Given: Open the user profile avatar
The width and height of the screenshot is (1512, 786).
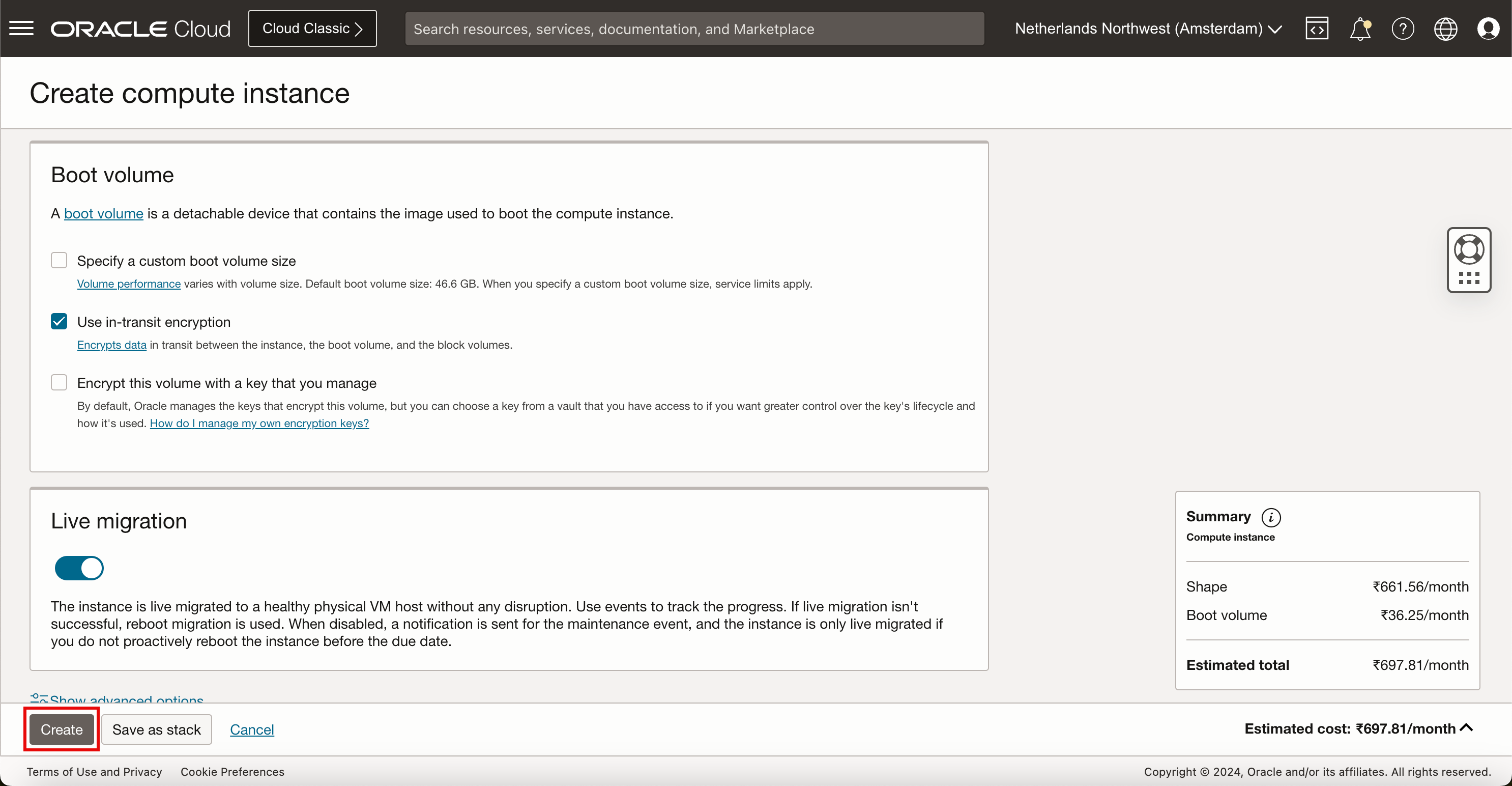Looking at the screenshot, I should [x=1488, y=28].
